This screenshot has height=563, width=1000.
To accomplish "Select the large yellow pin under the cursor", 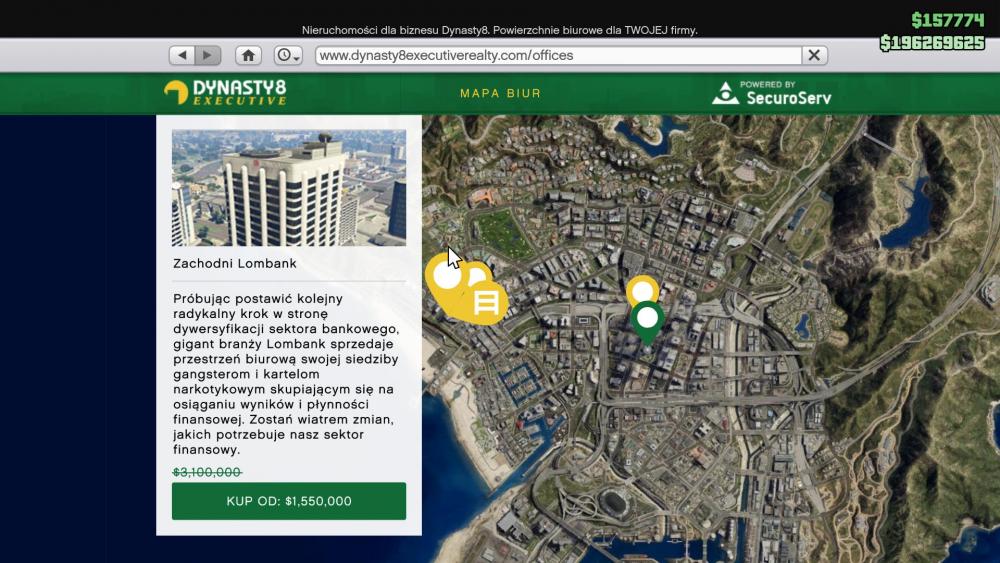I will (x=445, y=277).
